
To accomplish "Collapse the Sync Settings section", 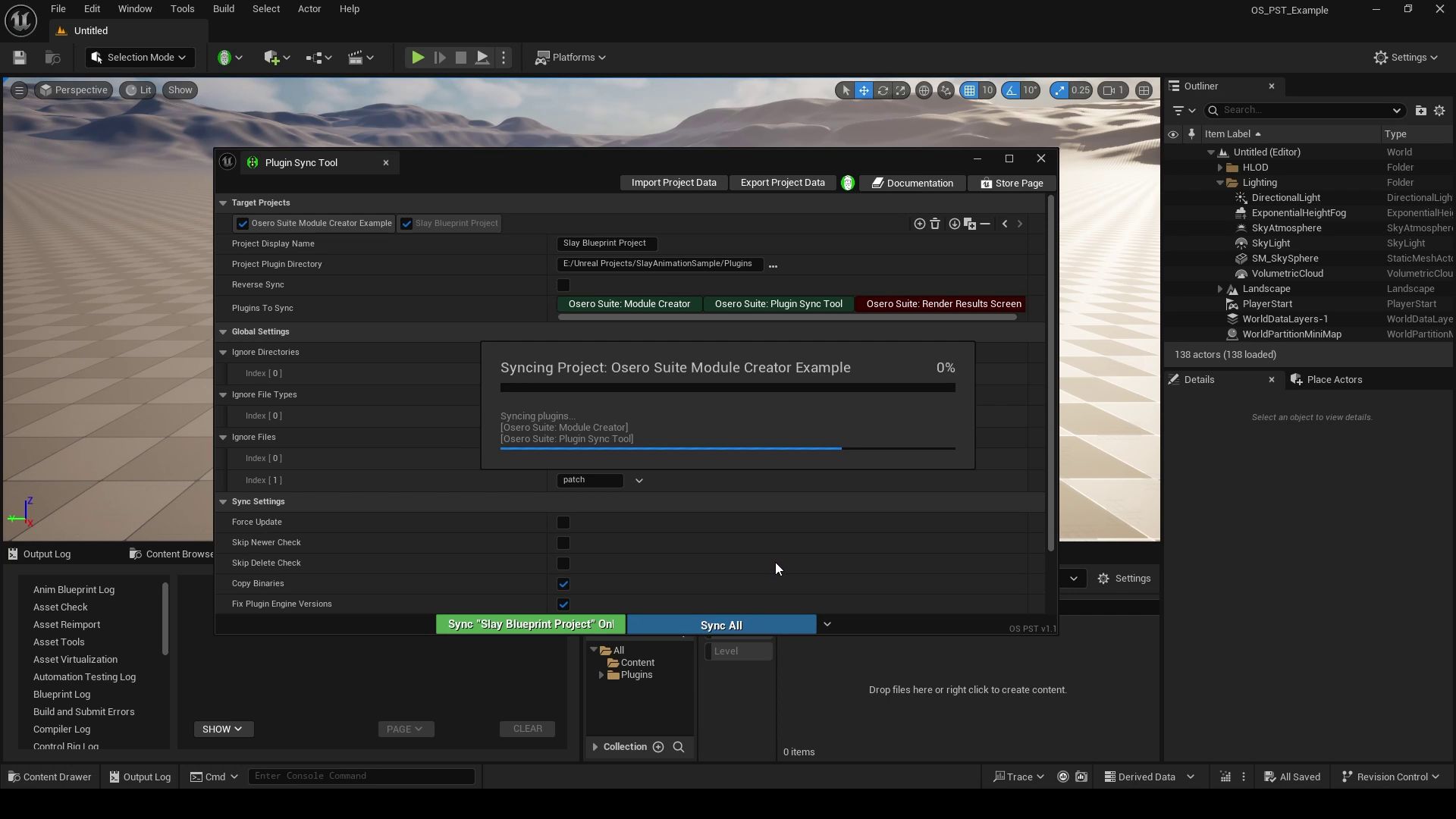I will [x=223, y=502].
